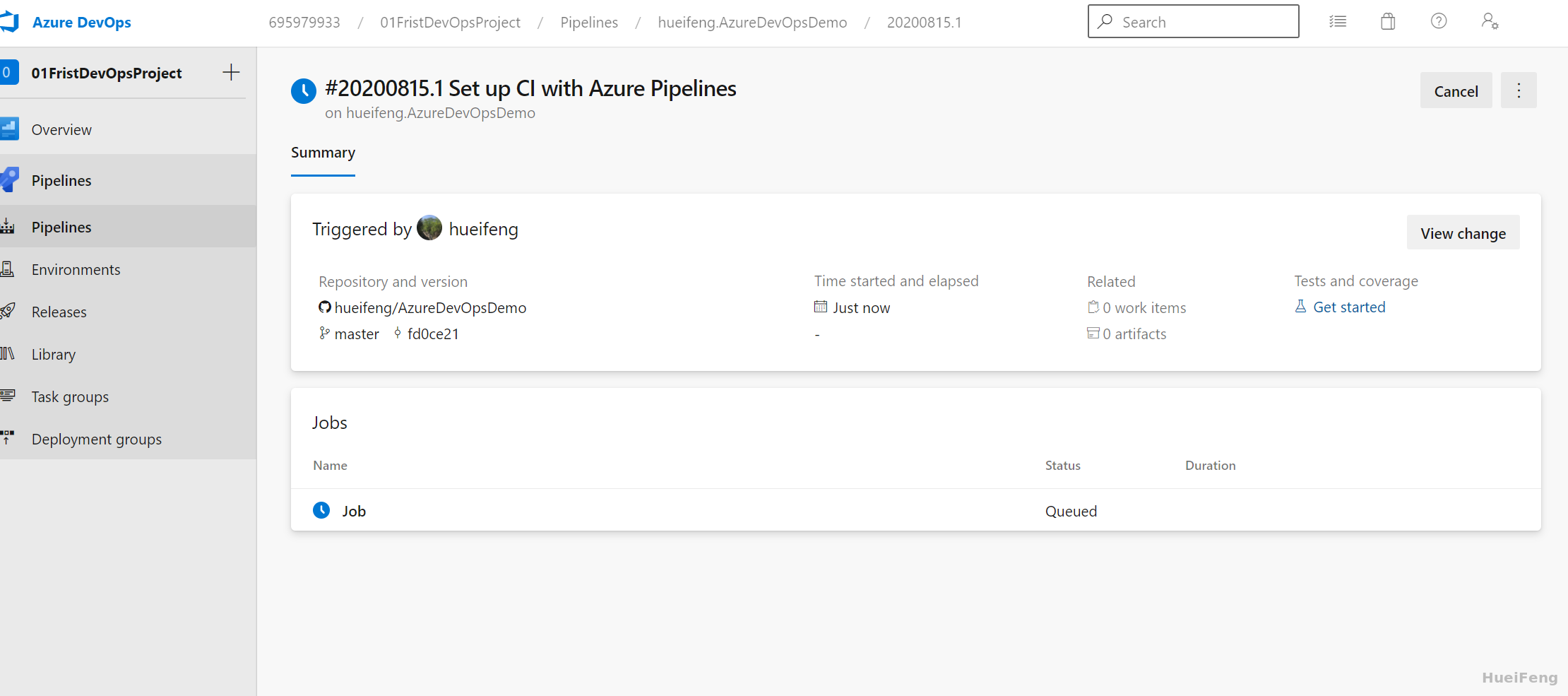Click the Name column header
The height and width of the screenshot is (696, 1568).
[x=330, y=466]
